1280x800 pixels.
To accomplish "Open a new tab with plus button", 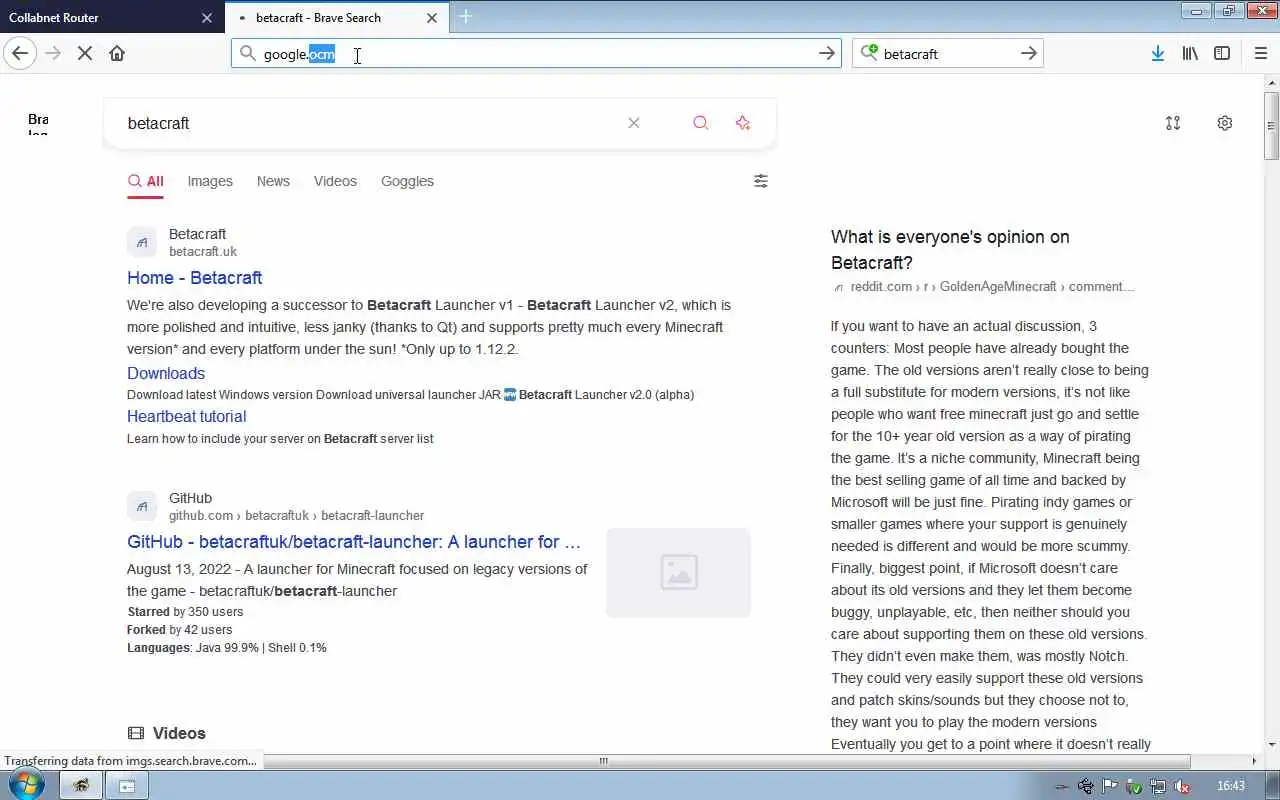I will [x=466, y=17].
